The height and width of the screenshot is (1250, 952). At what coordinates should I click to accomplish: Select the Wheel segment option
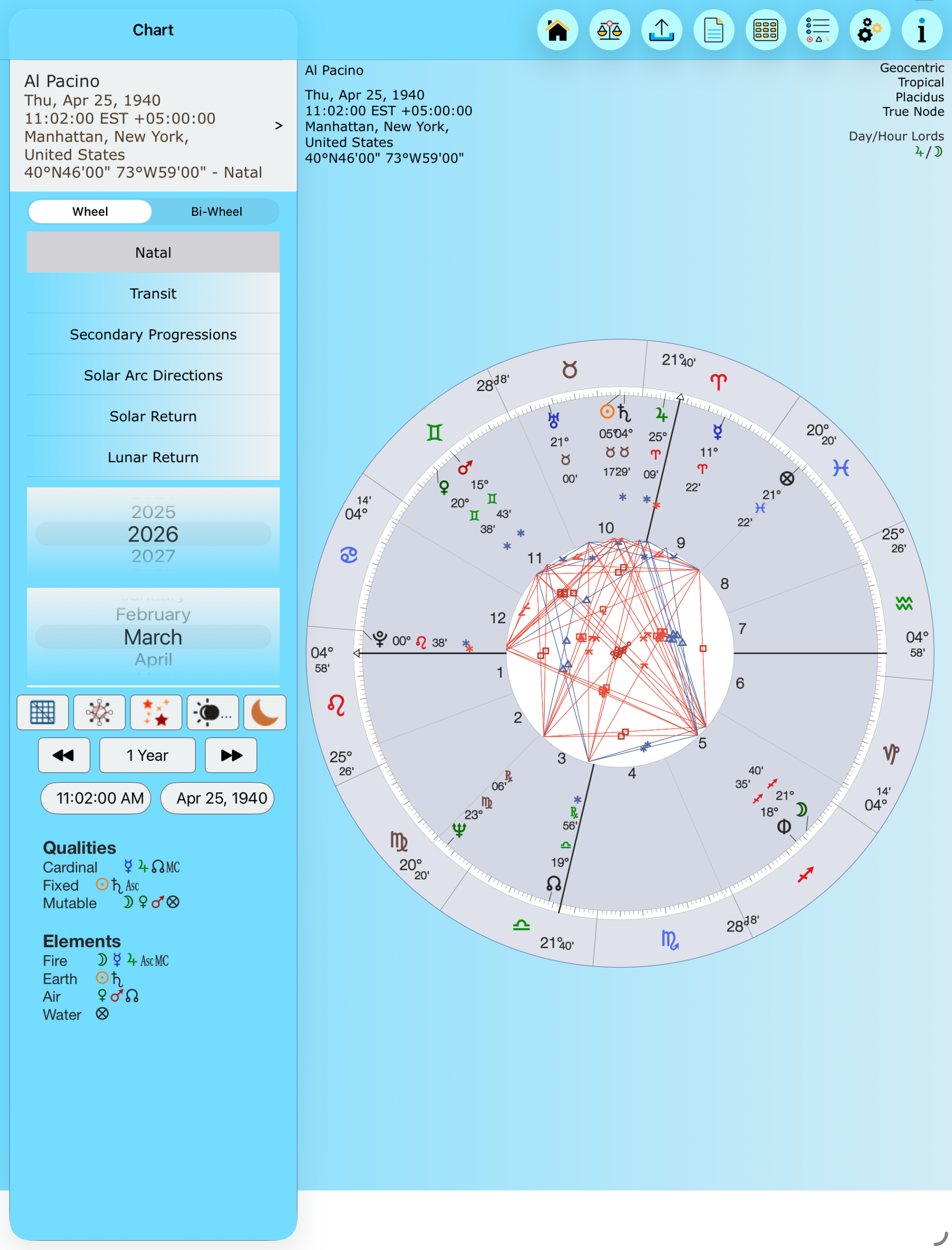click(x=90, y=211)
